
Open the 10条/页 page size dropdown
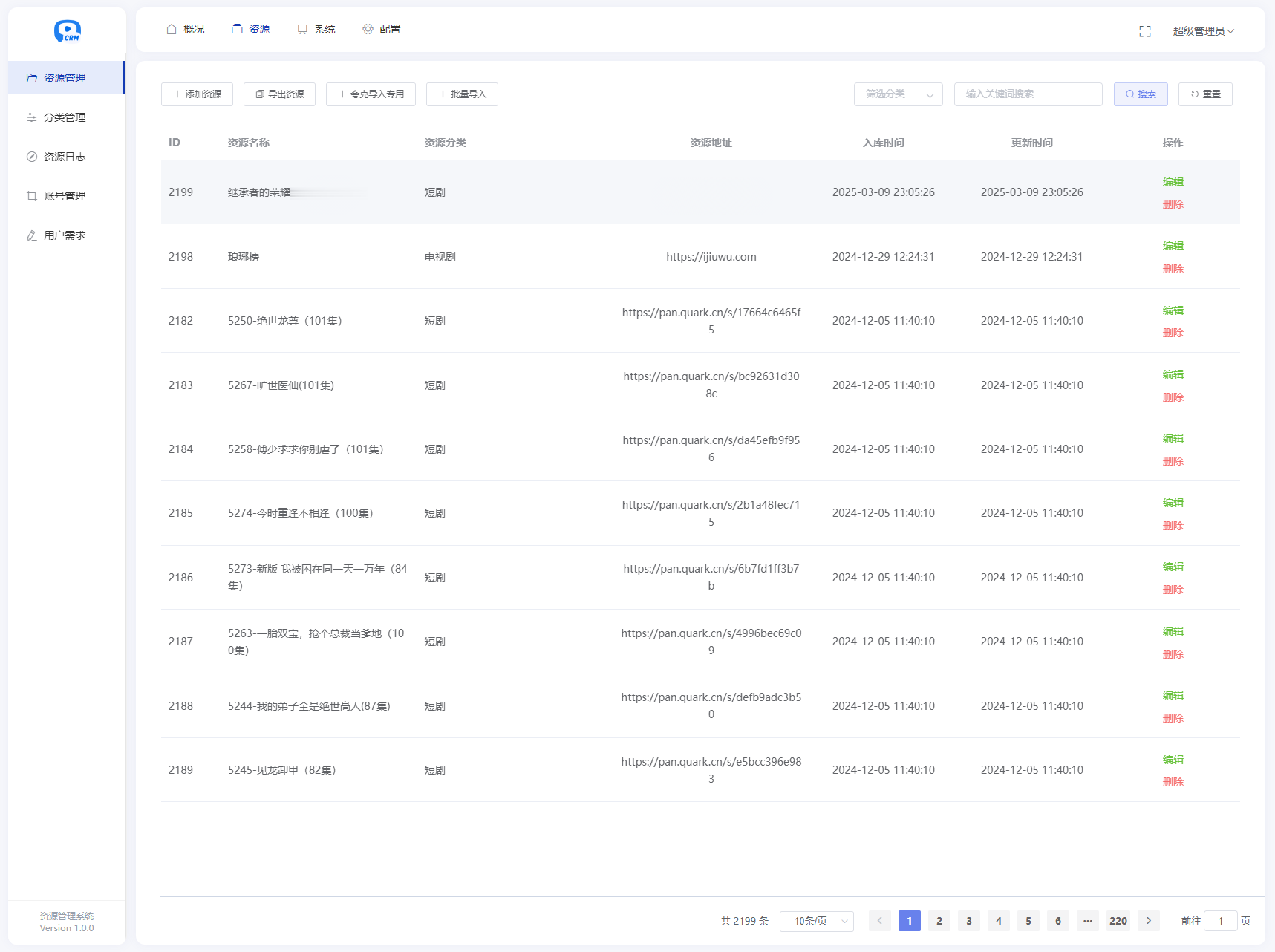816,921
